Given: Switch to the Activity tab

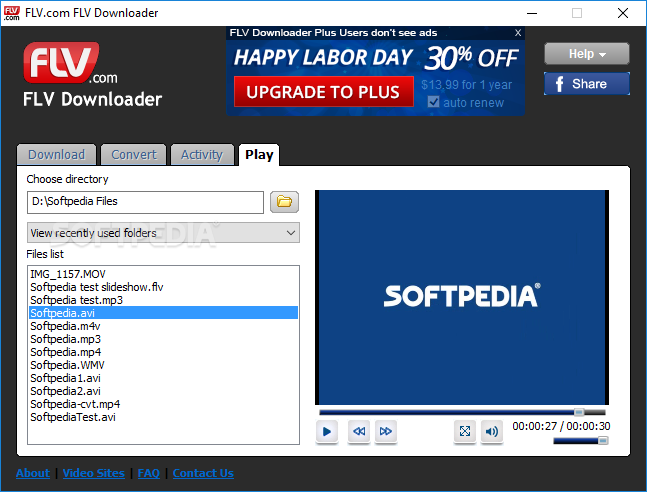Looking at the screenshot, I should click(202, 155).
